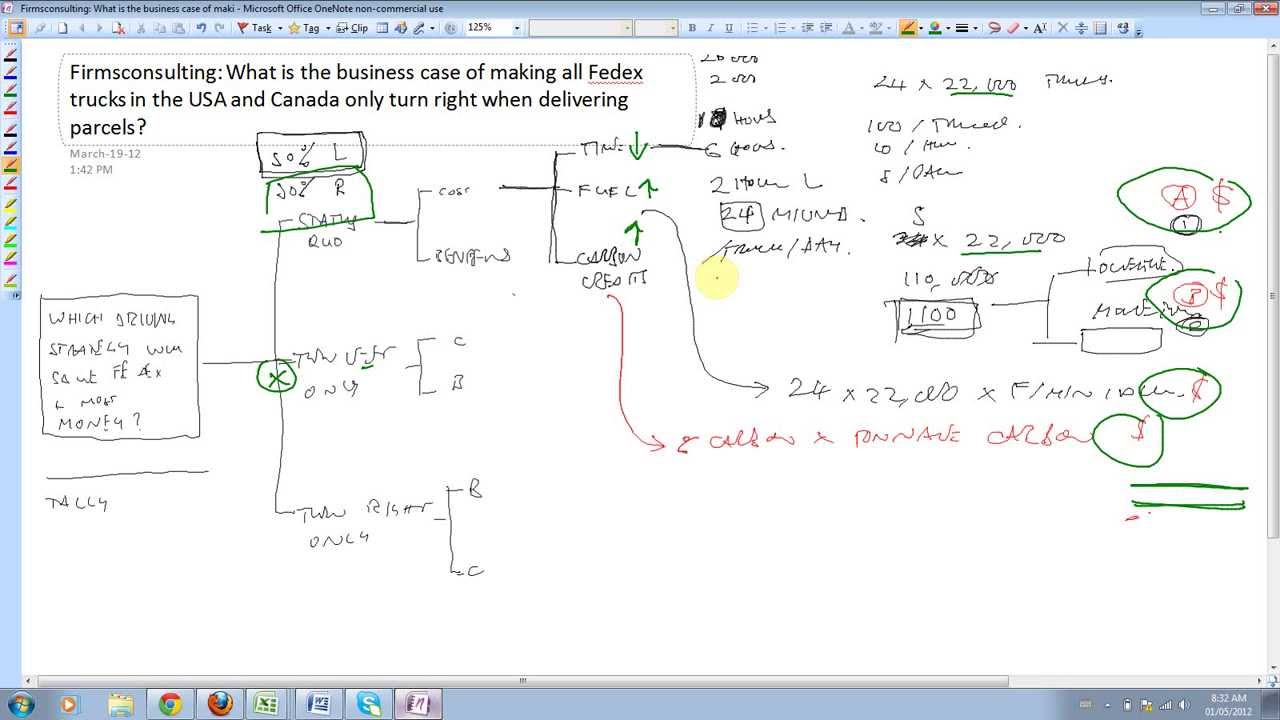Go forward with the right arrow

100,28
